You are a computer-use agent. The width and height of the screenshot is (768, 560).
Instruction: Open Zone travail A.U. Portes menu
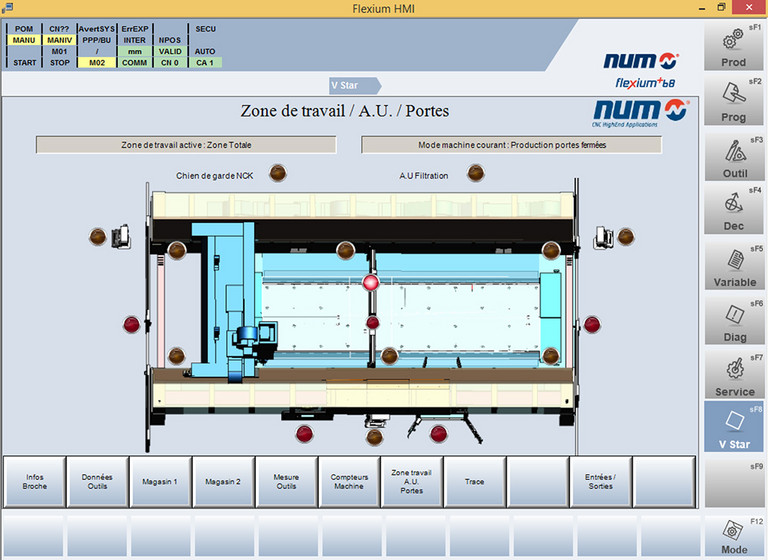[411, 481]
